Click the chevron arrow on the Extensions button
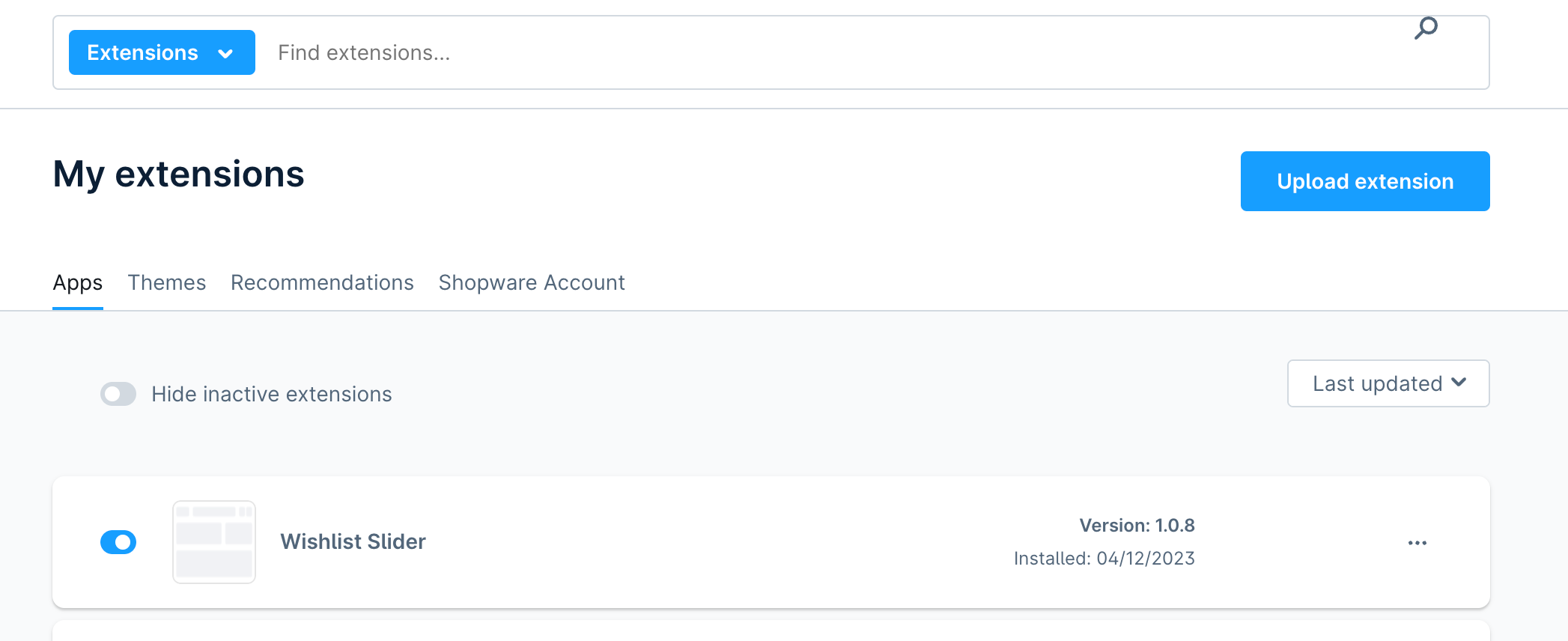The height and width of the screenshot is (641, 1568). [x=225, y=53]
